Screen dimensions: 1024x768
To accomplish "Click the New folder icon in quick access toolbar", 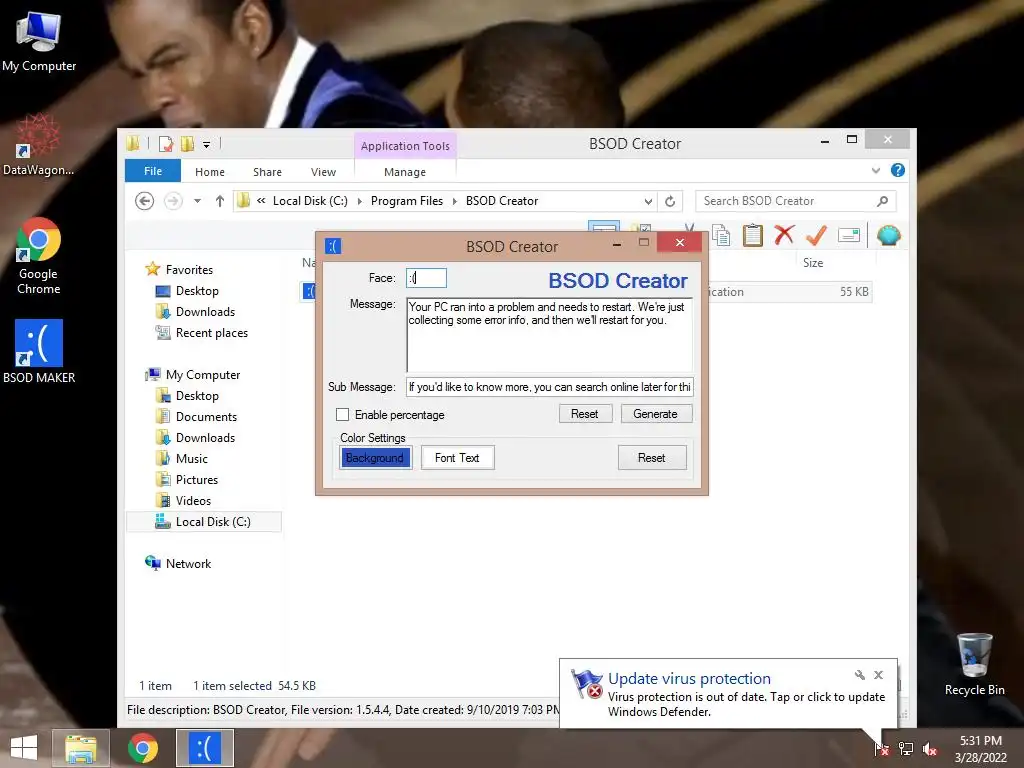I will (187, 144).
